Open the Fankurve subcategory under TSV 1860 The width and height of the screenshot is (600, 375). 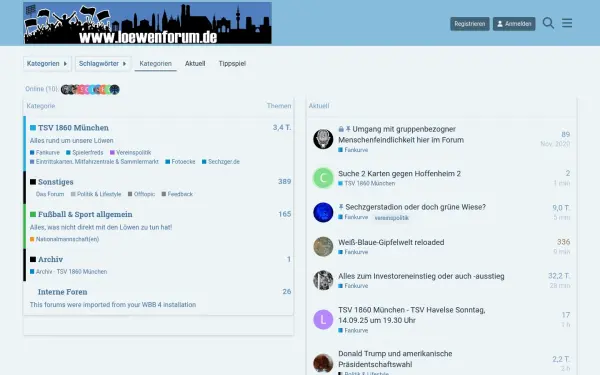pos(45,152)
